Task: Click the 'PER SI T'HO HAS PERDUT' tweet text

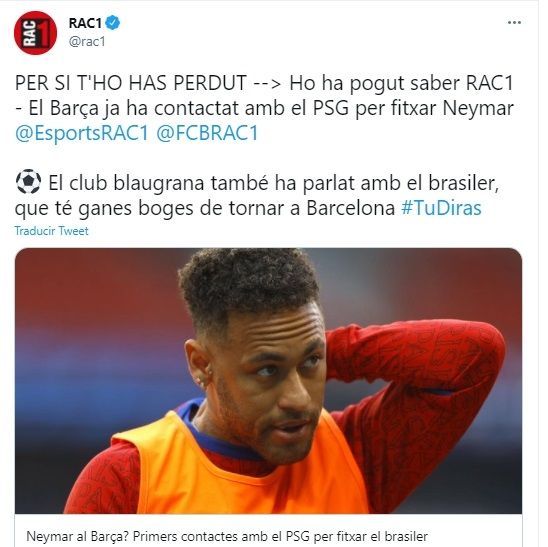Action: (130, 83)
